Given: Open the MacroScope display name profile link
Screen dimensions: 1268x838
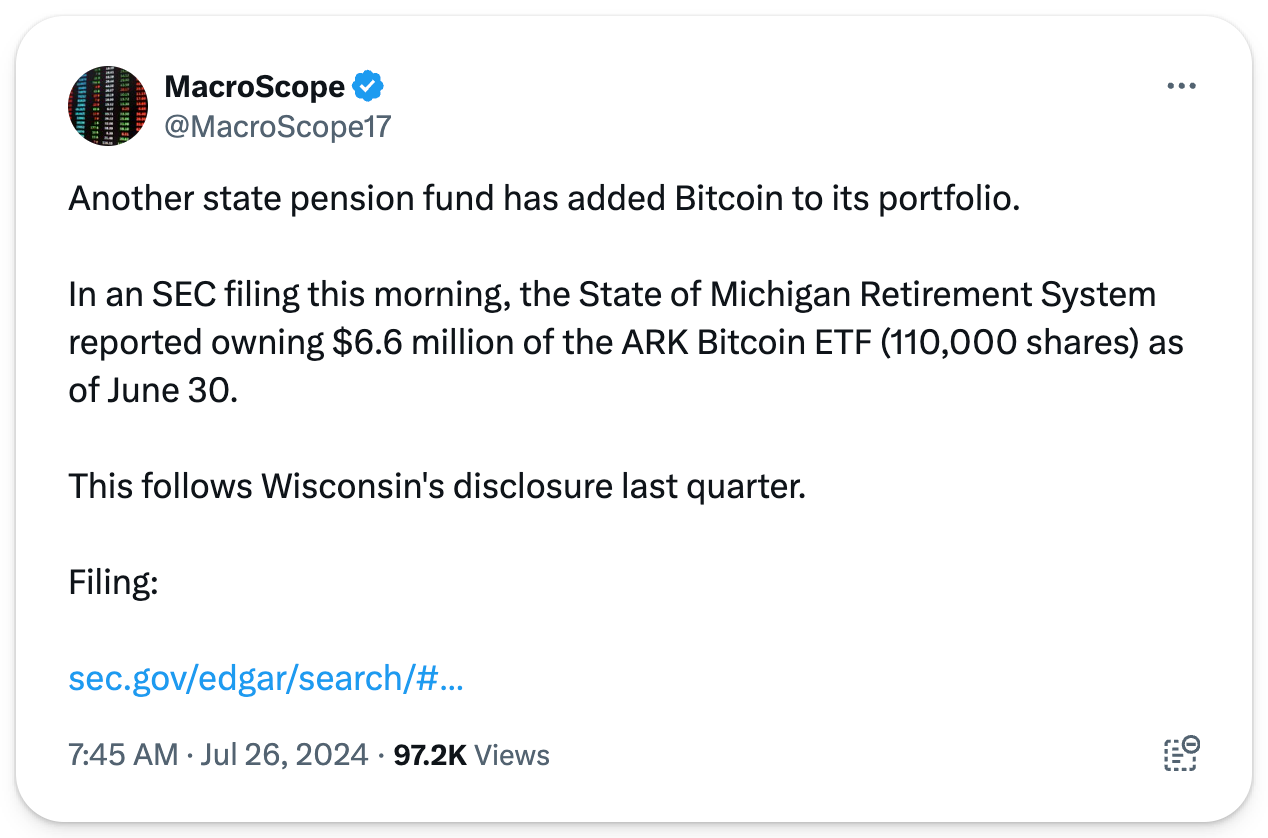Looking at the screenshot, I should point(254,87).
